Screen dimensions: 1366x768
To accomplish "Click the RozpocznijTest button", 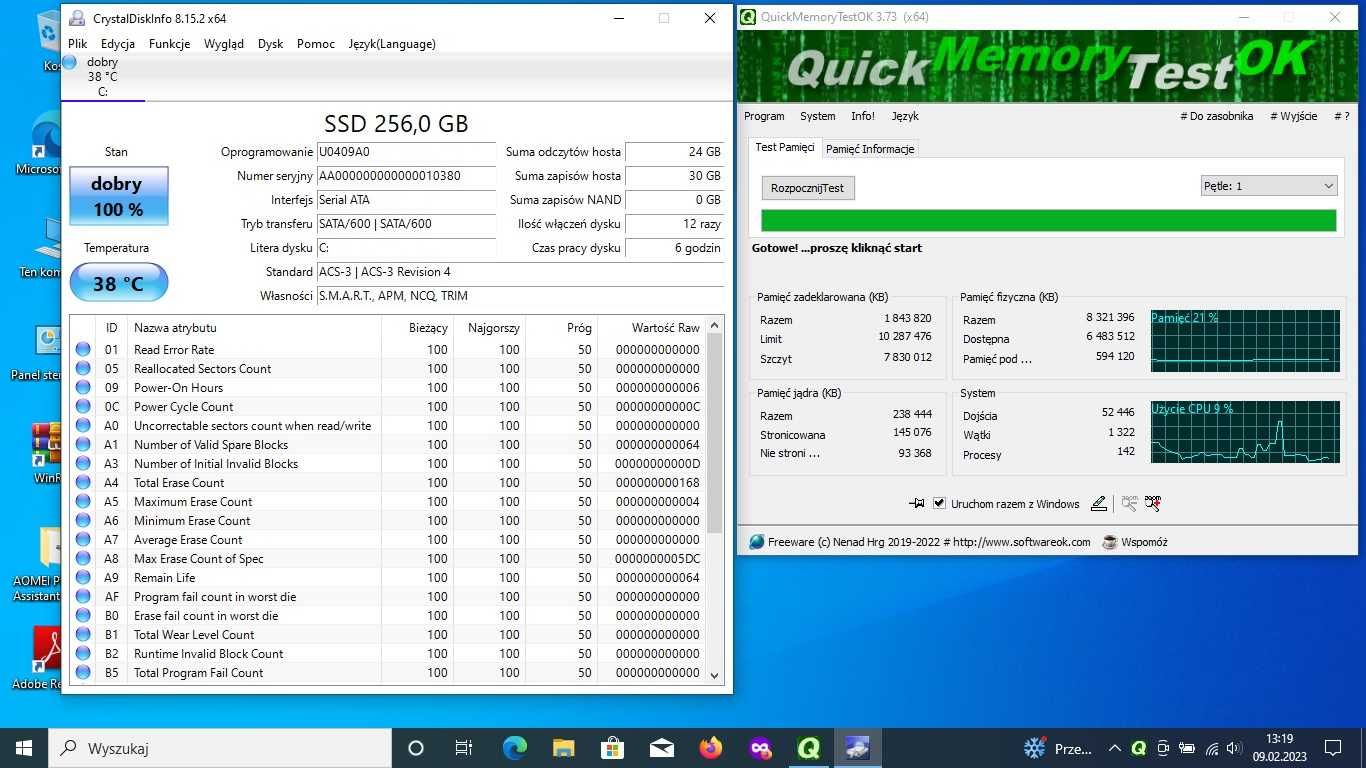I will (x=808, y=188).
